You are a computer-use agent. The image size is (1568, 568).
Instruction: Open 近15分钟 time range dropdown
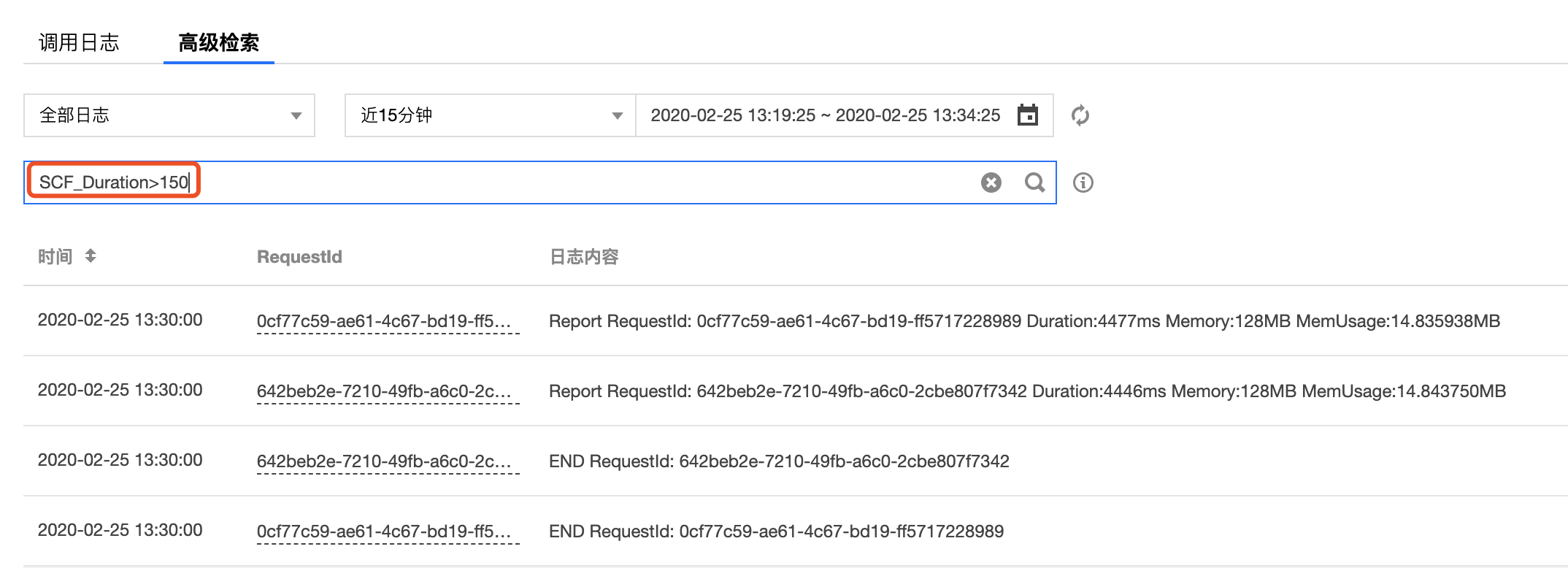pyautogui.click(x=491, y=115)
